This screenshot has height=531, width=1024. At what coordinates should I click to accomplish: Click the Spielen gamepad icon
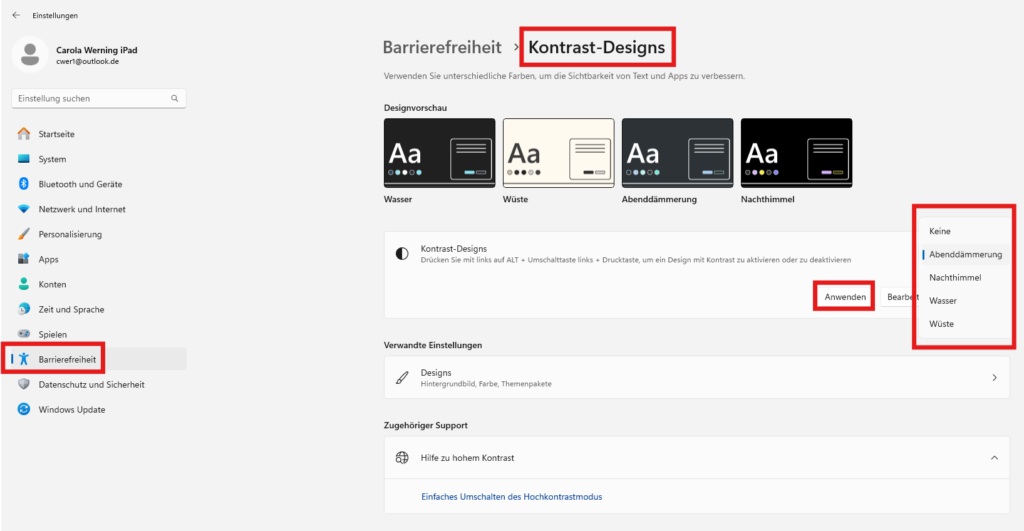click(24, 334)
